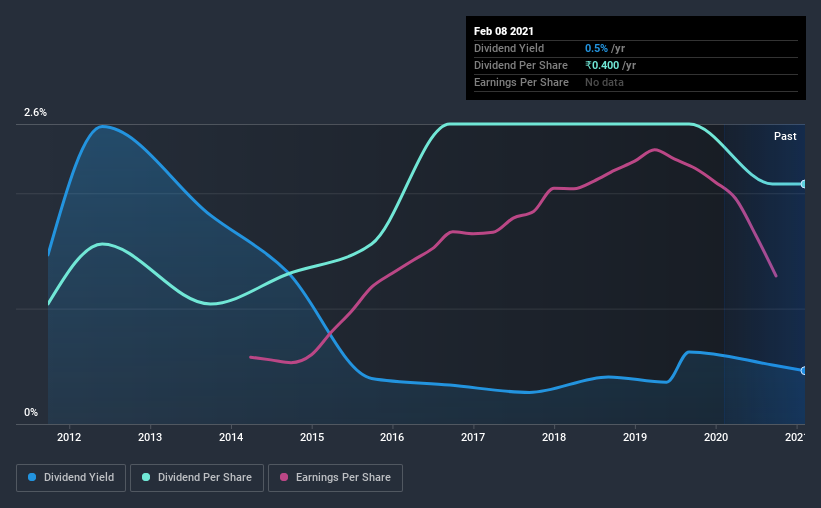Click the blue Dividend Yield legend dot
The height and width of the screenshot is (508, 821).
pos(32,477)
